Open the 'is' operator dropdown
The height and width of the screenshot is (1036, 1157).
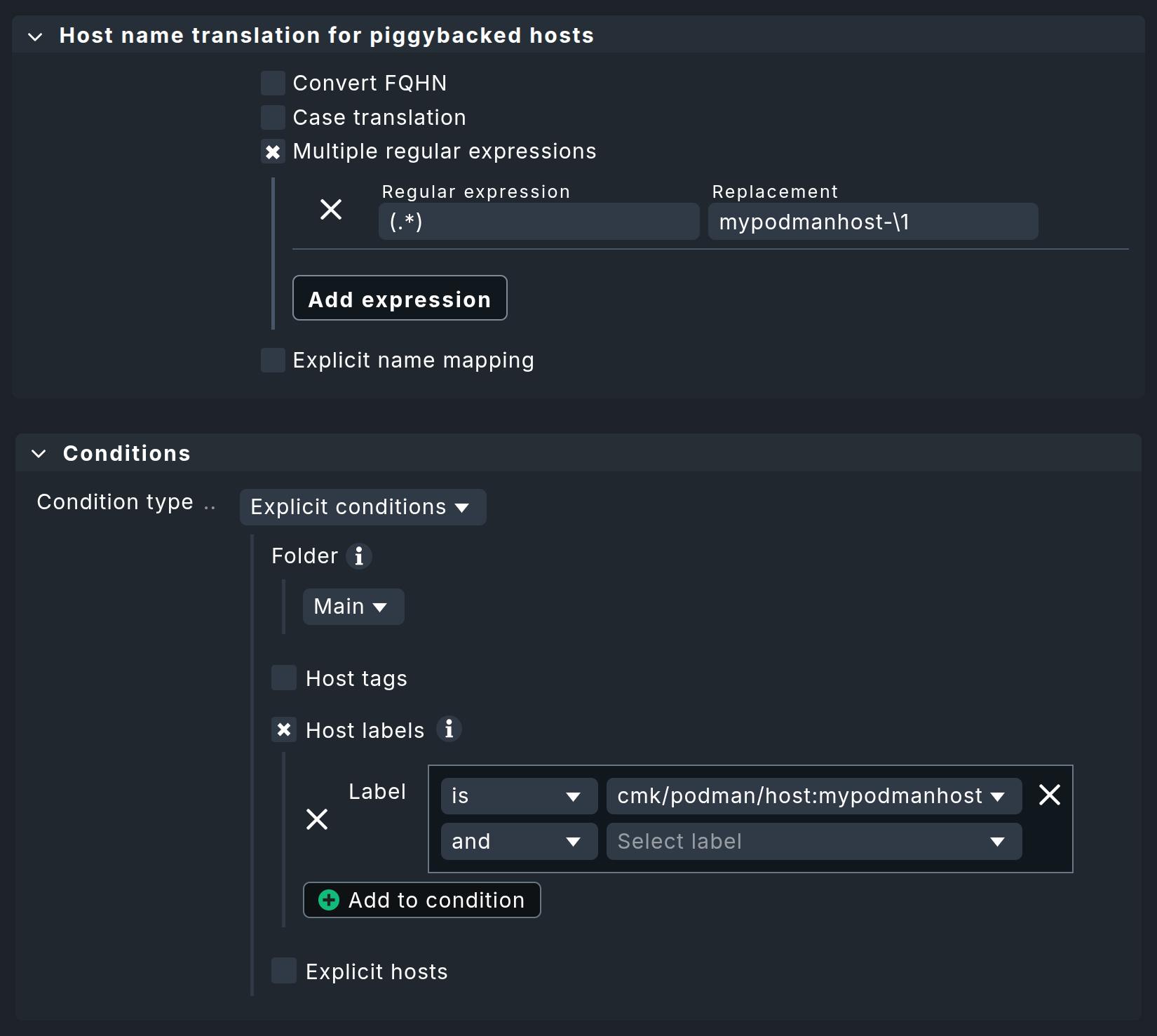[518, 796]
